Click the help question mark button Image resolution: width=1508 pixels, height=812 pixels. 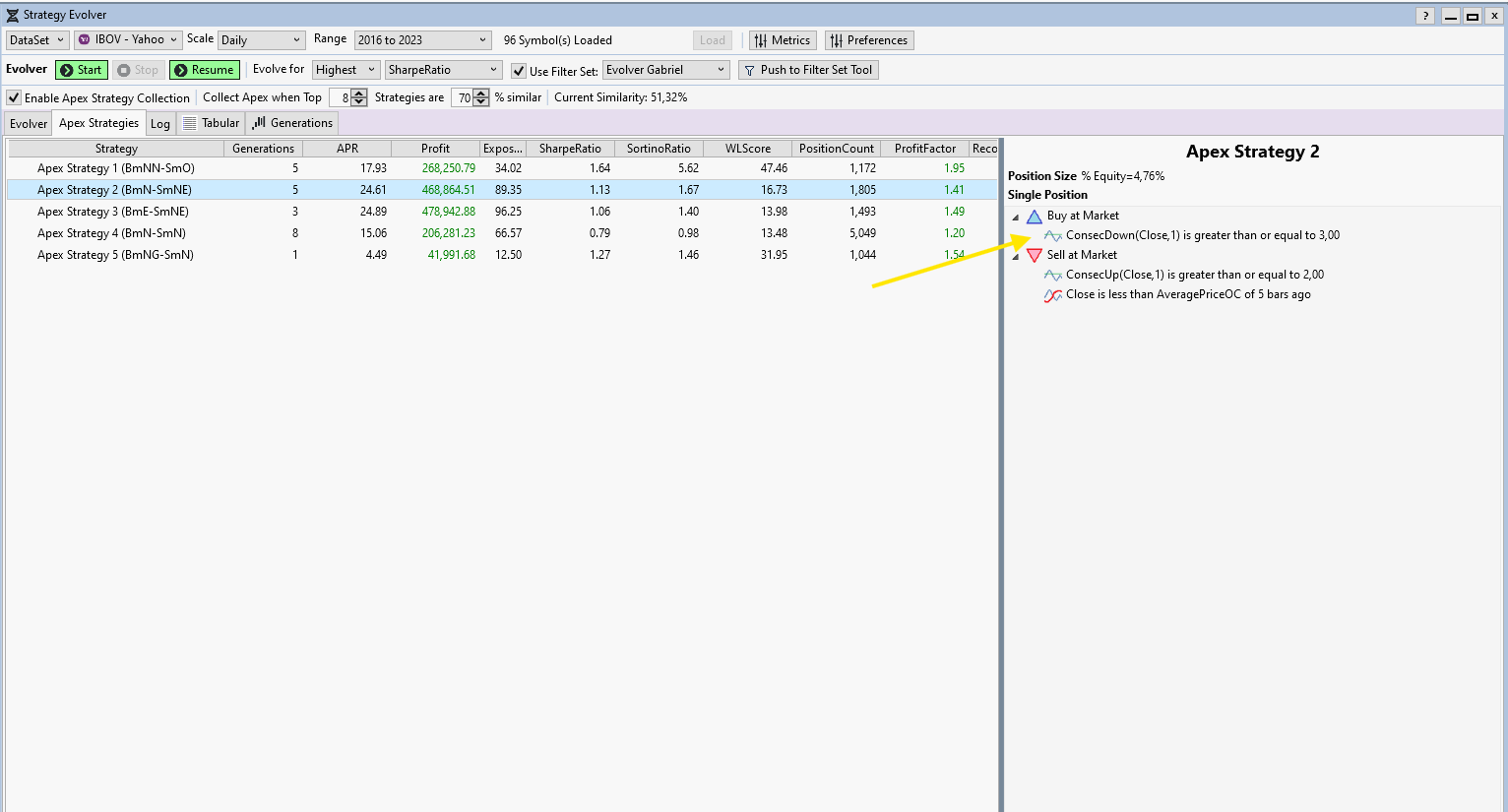pyautogui.click(x=1424, y=16)
